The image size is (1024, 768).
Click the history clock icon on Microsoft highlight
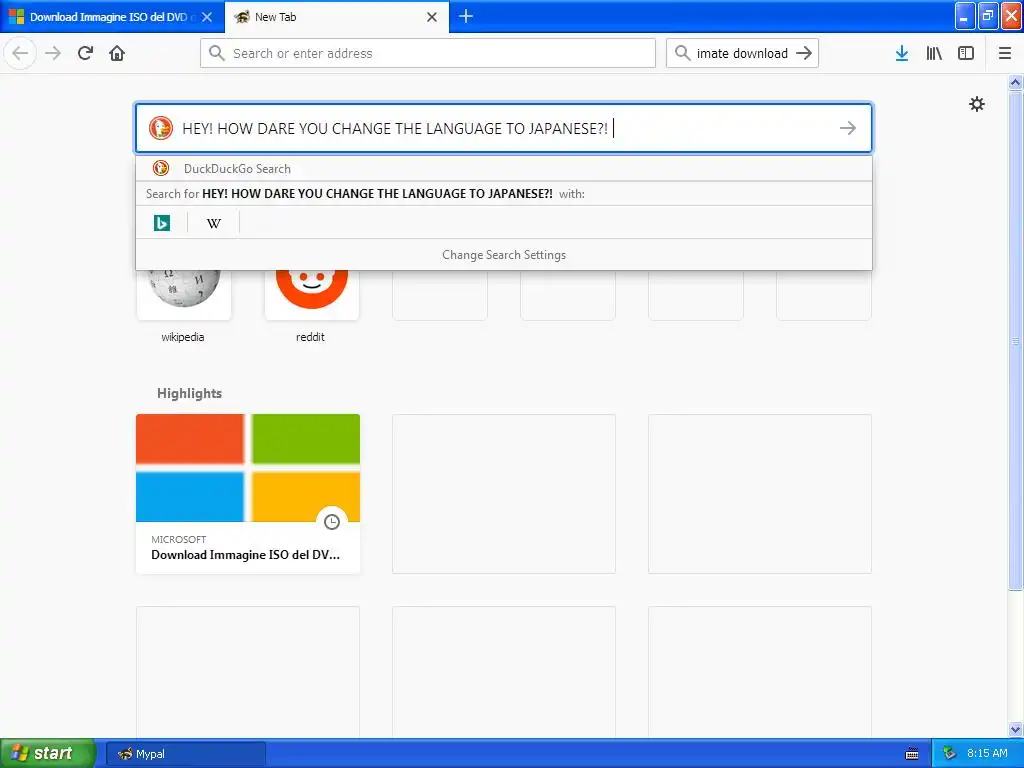(x=332, y=522)
